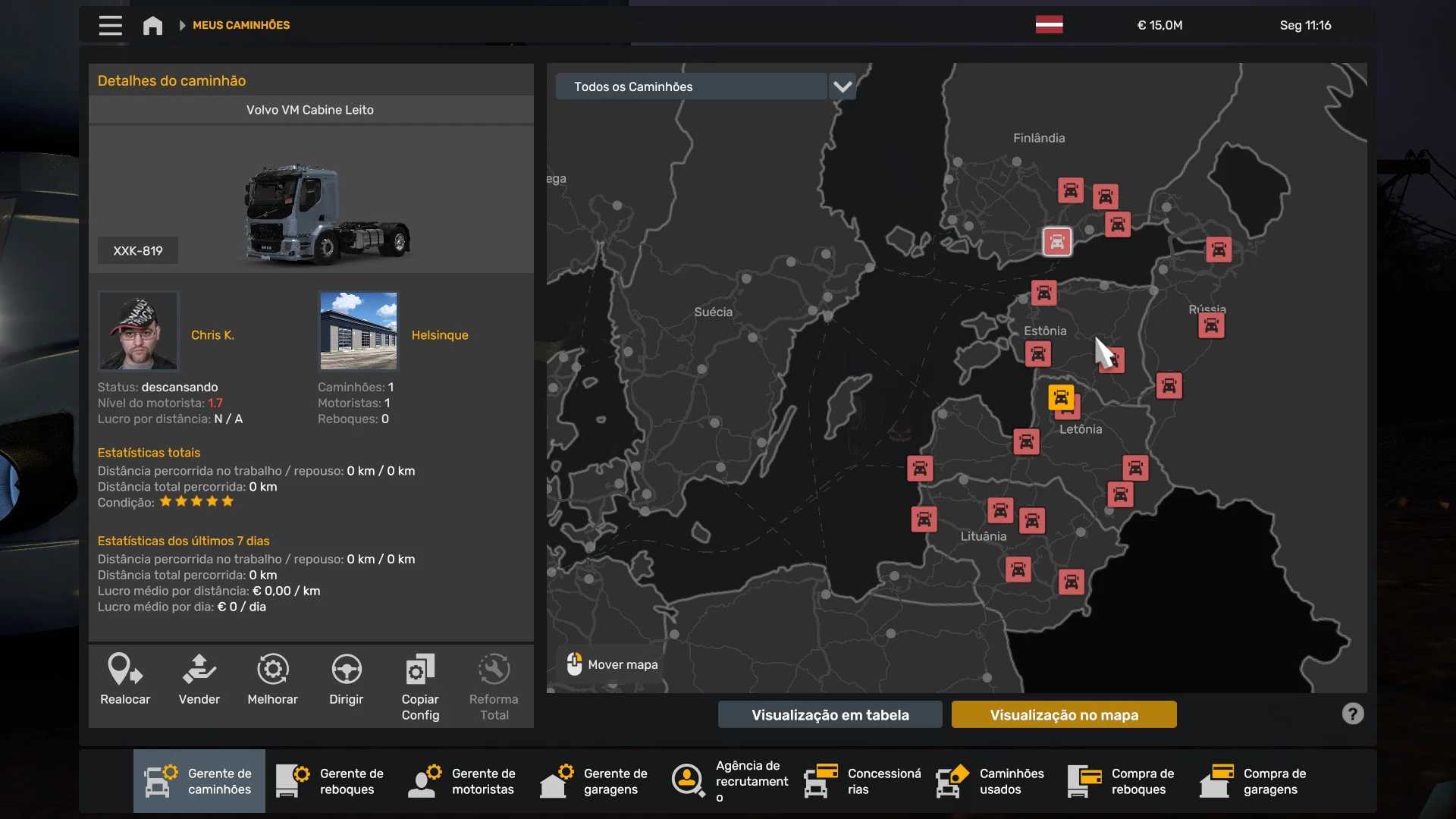Open Gerente de motoristas tab

pos(463,781)
